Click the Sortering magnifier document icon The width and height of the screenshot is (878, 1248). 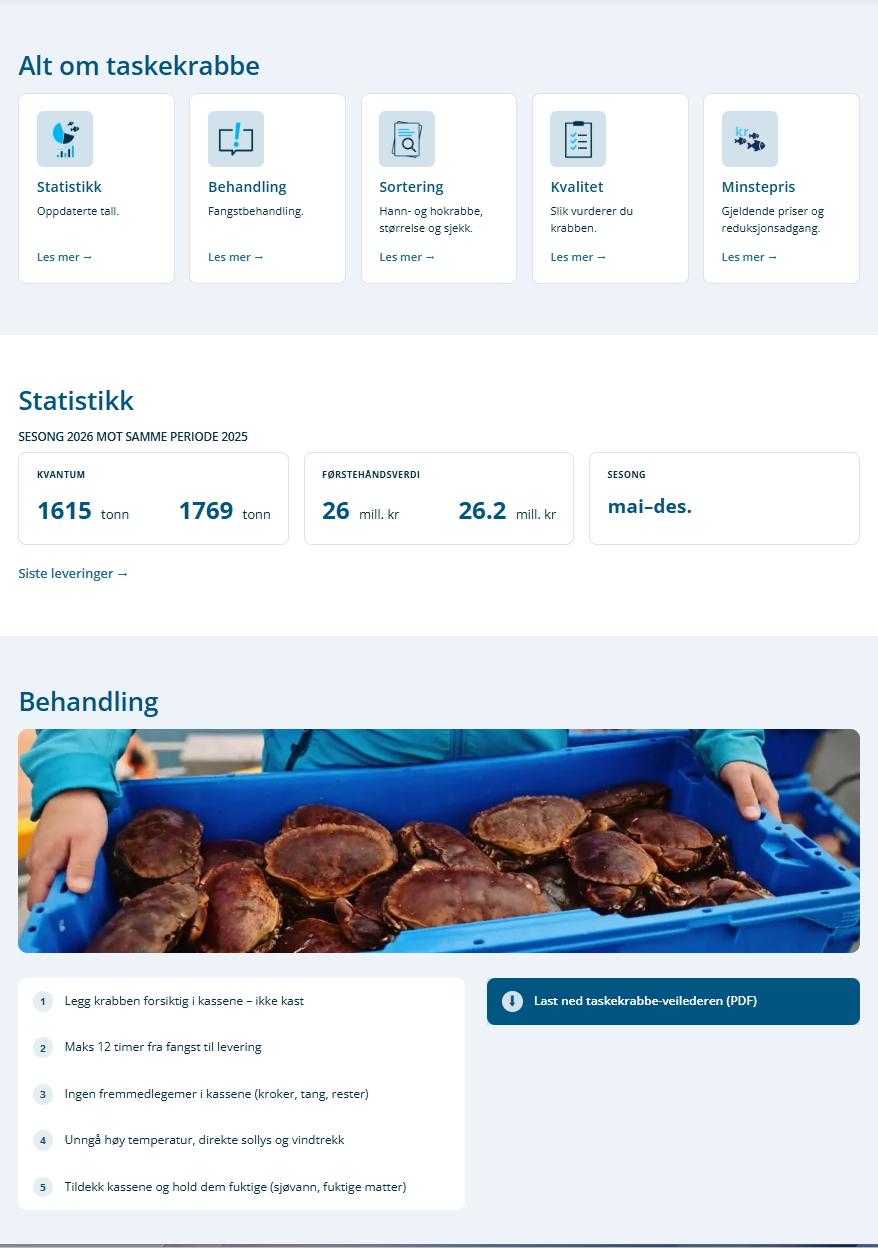[407, 139]
